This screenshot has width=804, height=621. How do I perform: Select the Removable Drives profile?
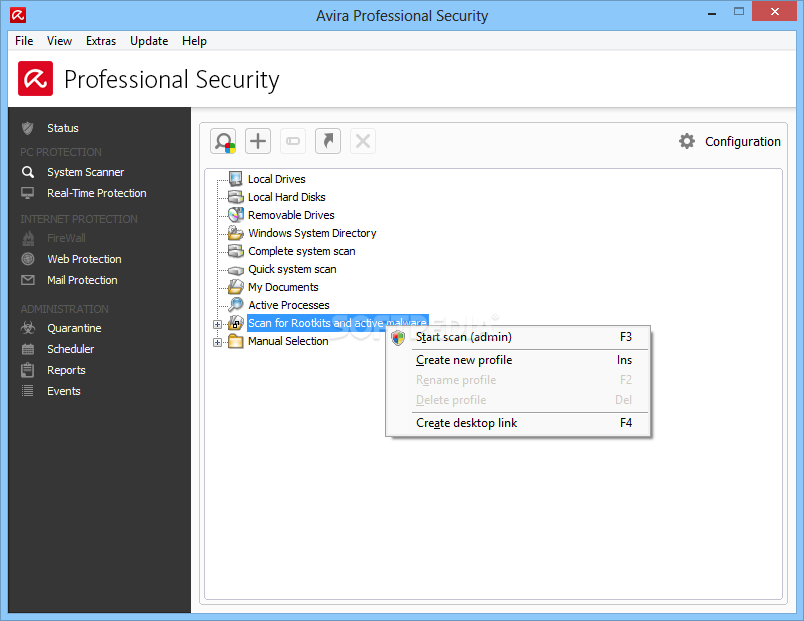(291, 215)
